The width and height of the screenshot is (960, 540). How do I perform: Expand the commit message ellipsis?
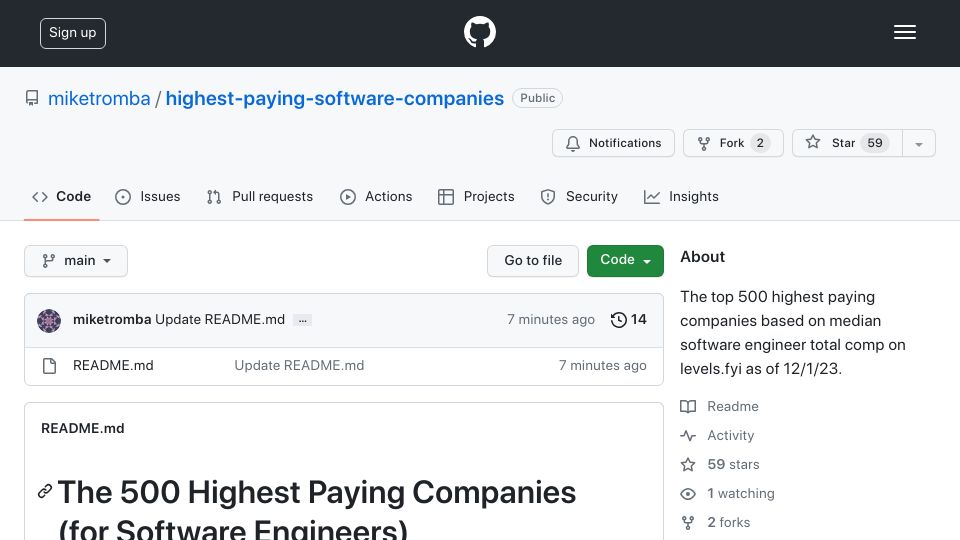[302, 320]
